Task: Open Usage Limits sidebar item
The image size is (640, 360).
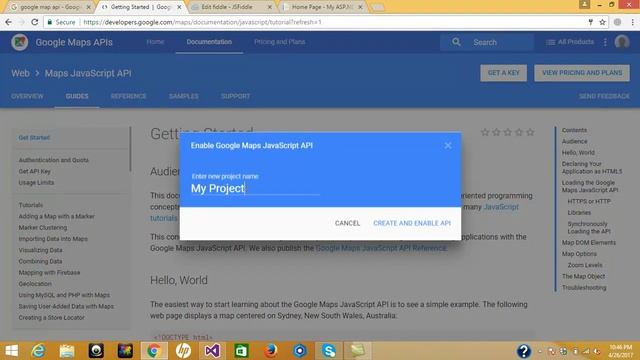Action: click(x=36, y=182)
